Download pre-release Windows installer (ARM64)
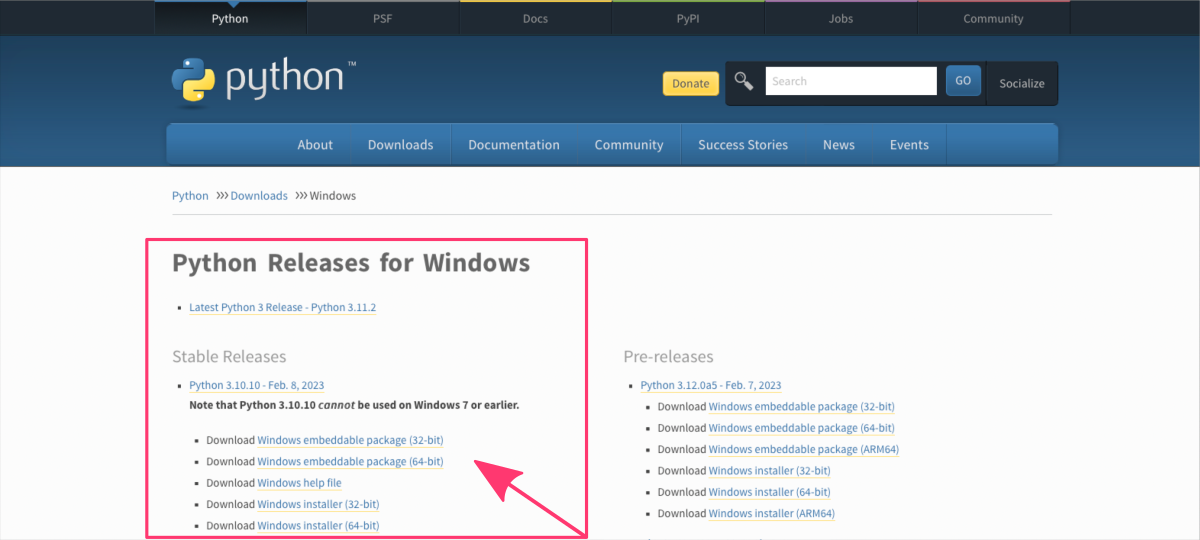This screenshot has width=1200, height=540. coord(772,513)
